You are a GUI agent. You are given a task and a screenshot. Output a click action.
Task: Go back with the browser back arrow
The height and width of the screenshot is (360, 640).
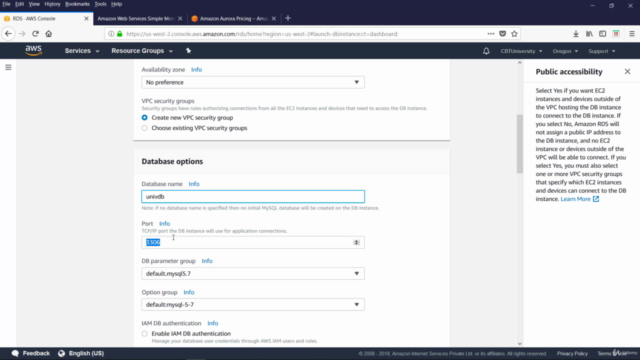[x=9, y=34]
